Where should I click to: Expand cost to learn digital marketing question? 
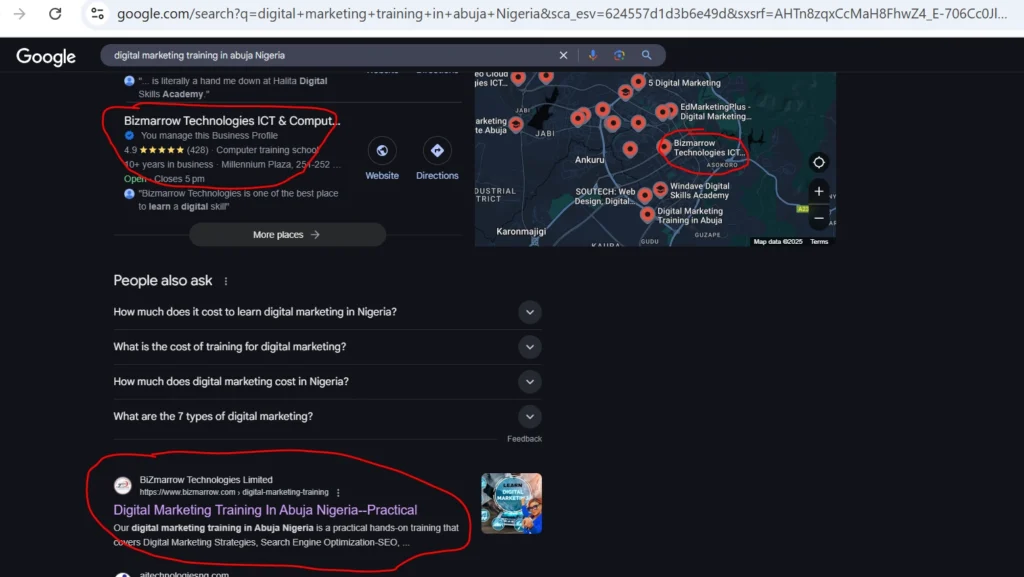[x=327, y=312]
